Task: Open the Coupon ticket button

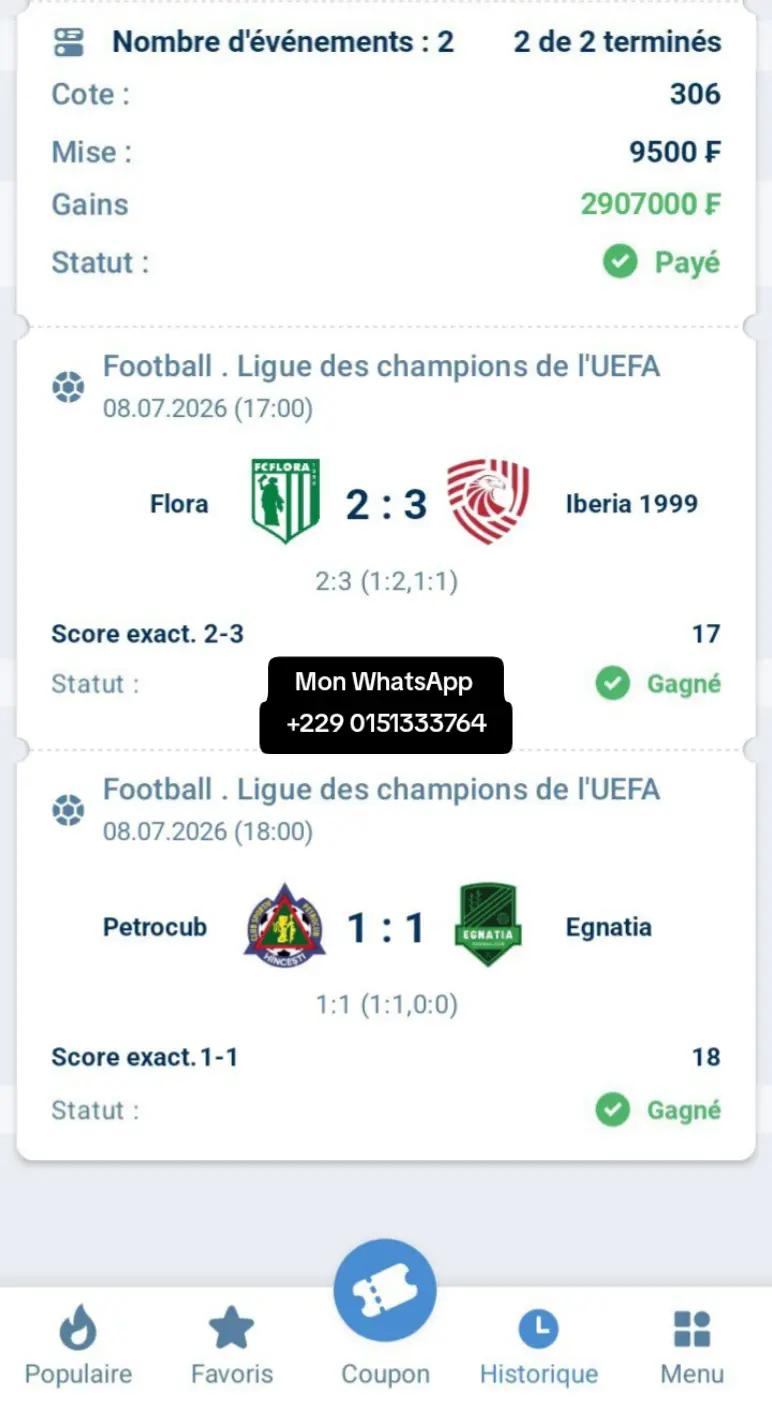Action: tap(385, 1290)
